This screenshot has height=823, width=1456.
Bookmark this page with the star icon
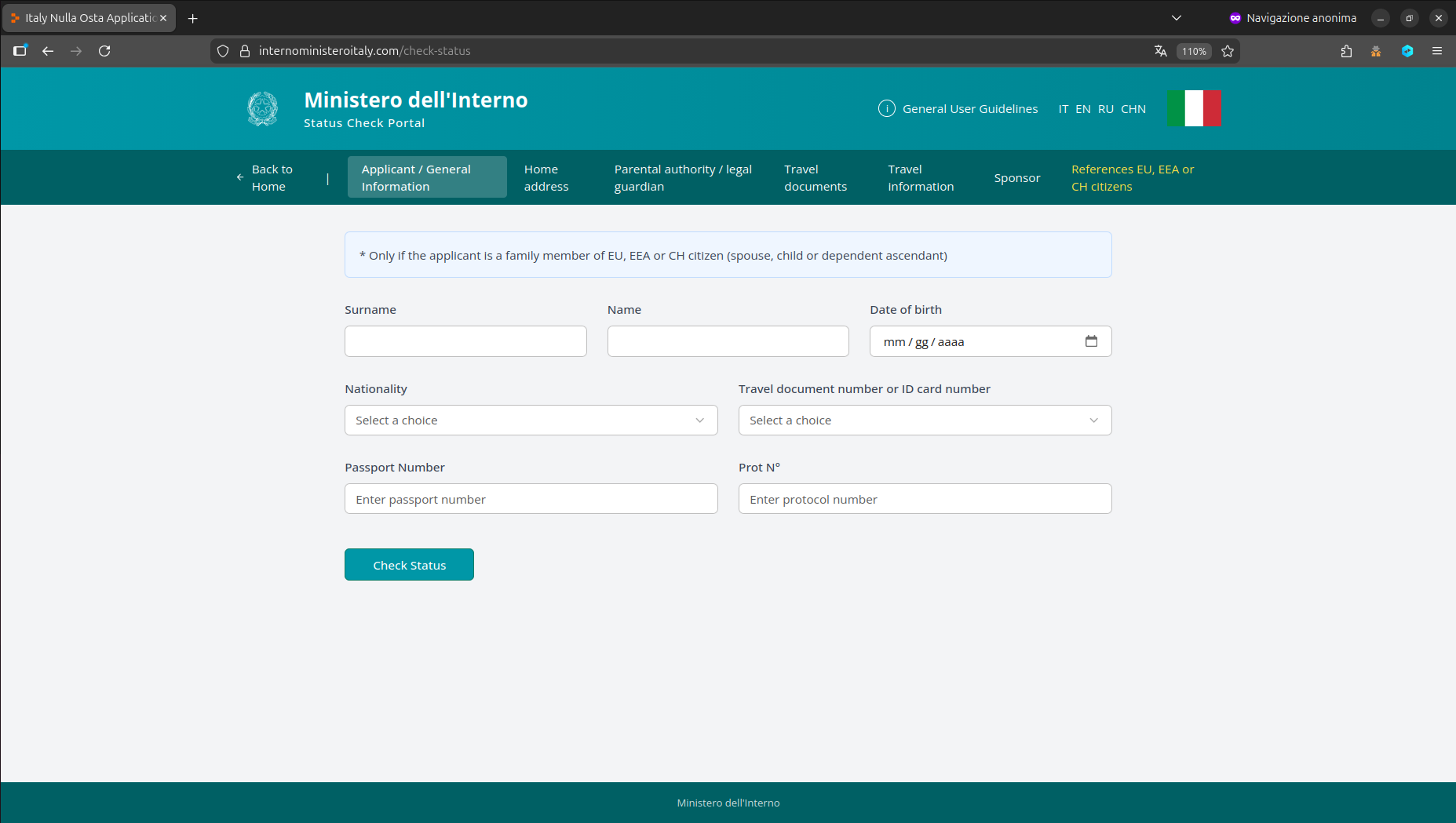[x=1228, y=51]
